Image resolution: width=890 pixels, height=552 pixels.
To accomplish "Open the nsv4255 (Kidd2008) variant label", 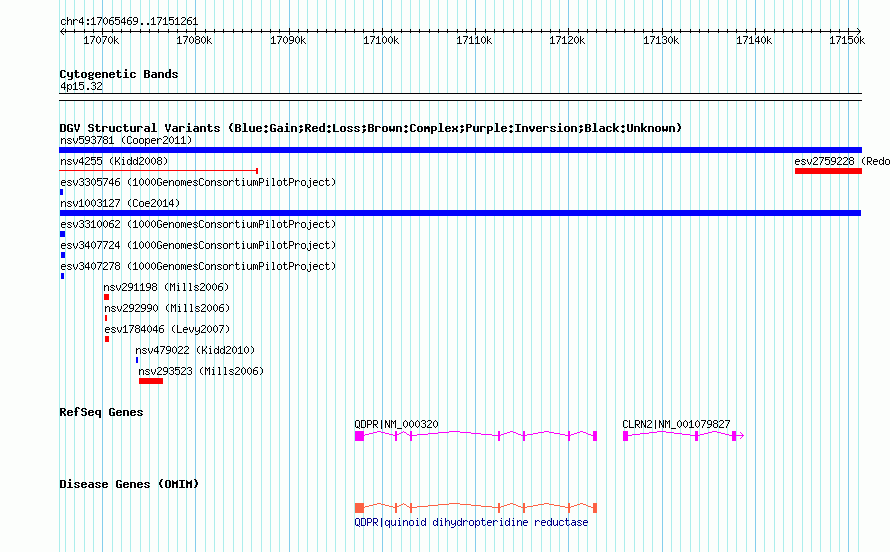I will point(114,161).
